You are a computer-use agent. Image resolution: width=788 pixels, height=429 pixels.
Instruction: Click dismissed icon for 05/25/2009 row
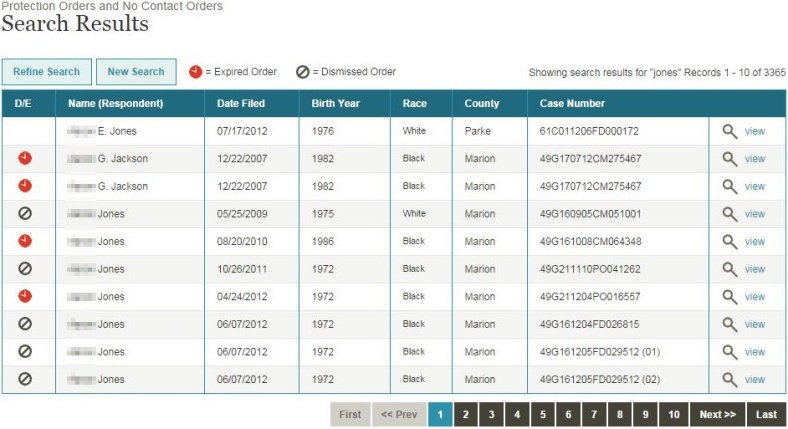[x=25, y=214]
